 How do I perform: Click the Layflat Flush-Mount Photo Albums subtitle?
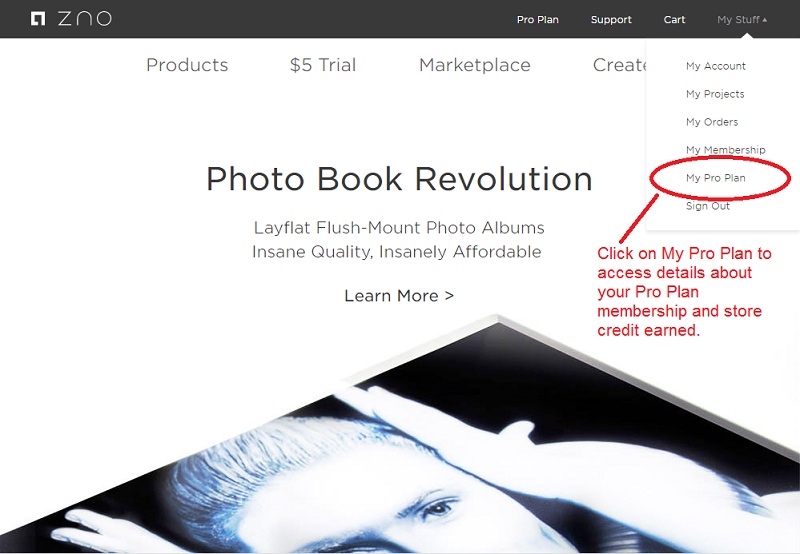399,228
